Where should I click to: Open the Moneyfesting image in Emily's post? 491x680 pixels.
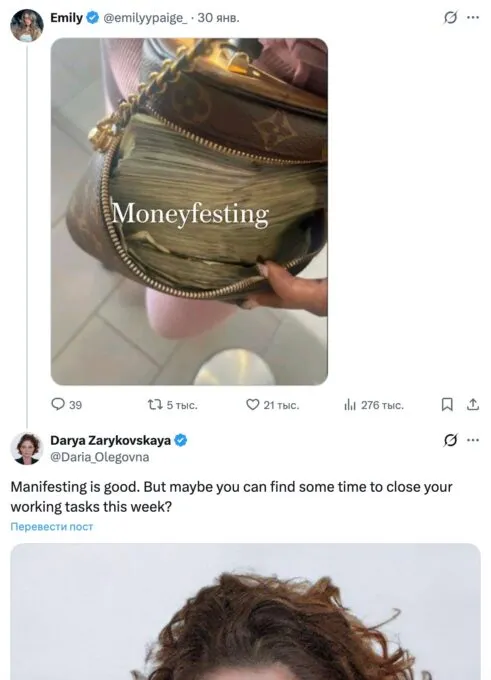(189, 212)
